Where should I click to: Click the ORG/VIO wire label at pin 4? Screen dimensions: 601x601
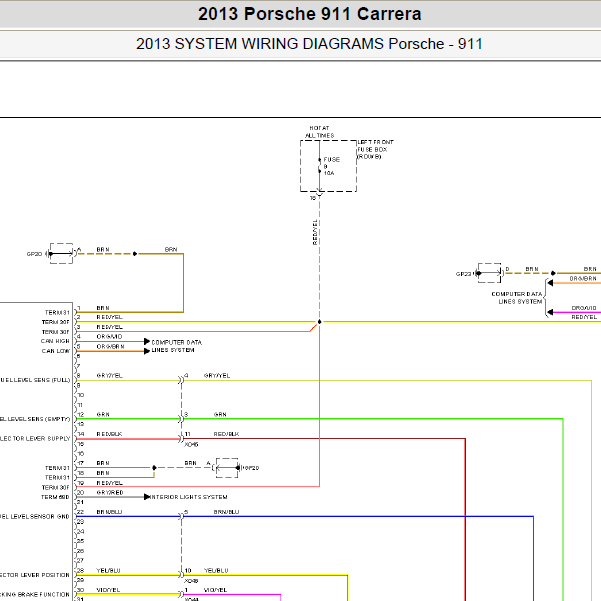(109, 337)
